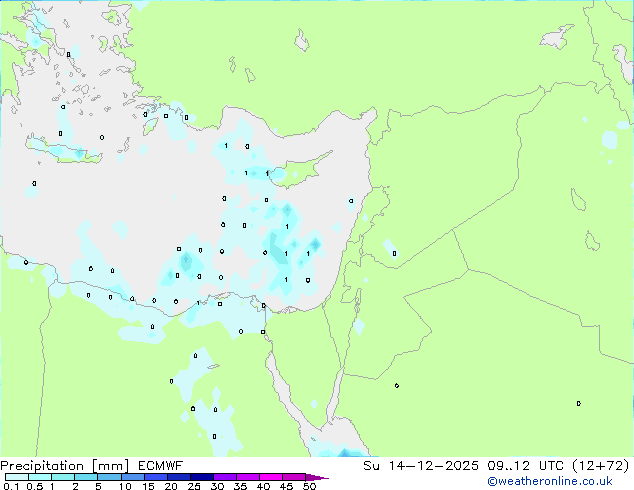The width and height of the screenshot is (634, 490).
Task: Click the 'Su 14-12-2025' date text
Action: point(421,466)
